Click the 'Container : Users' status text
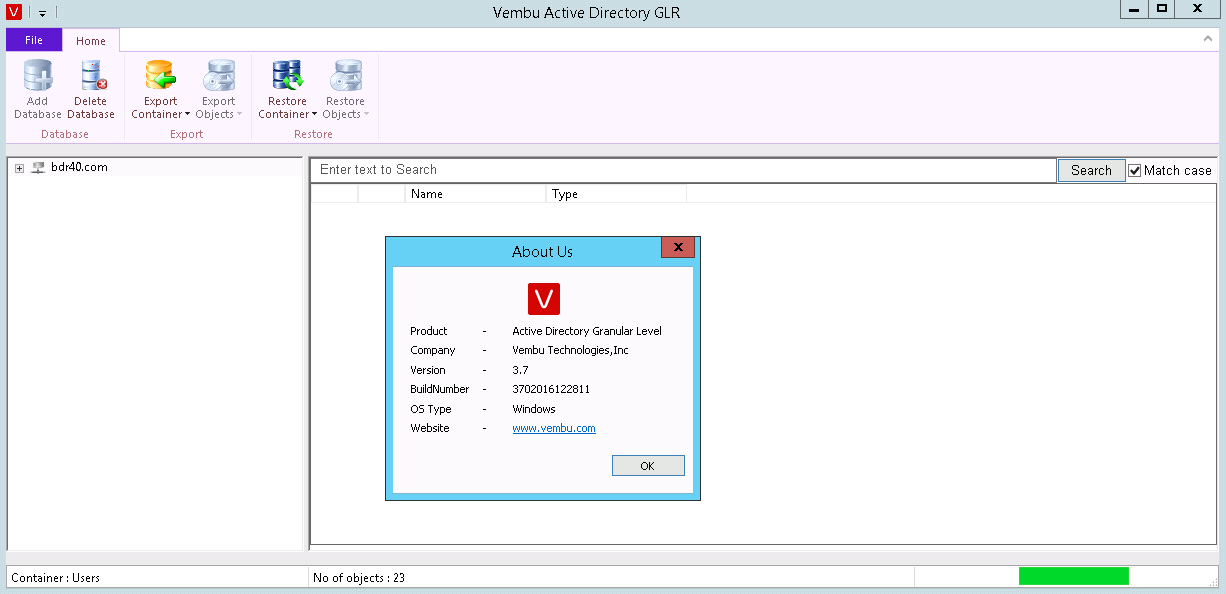Image resolution: width=1226 pixels, height=594 pixels. 56,578
